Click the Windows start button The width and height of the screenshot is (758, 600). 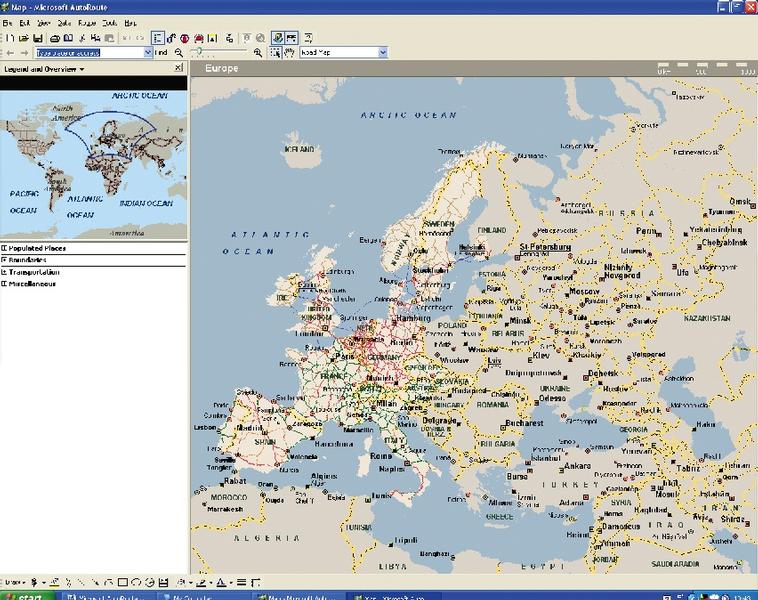click(28, 596)
